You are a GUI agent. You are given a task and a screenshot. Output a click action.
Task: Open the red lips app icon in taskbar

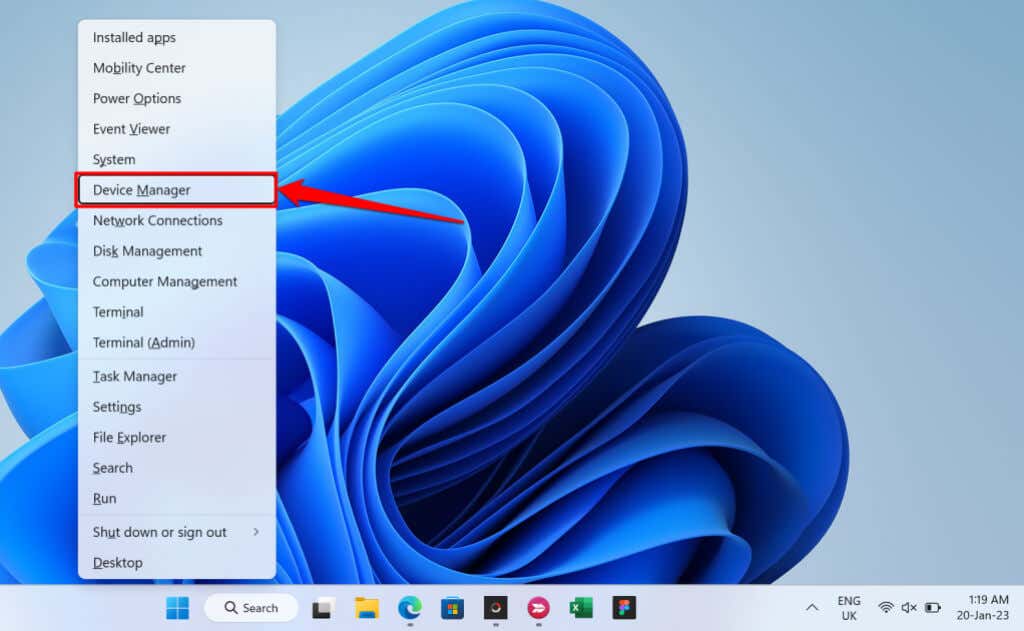(538, 608)
